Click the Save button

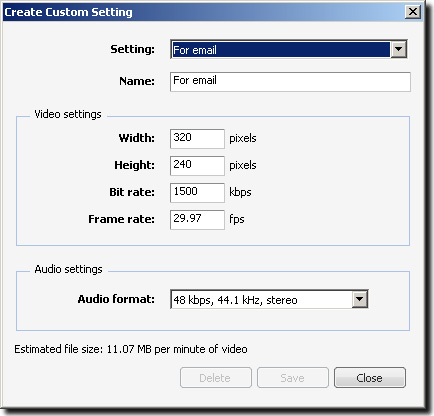point(293,378)
